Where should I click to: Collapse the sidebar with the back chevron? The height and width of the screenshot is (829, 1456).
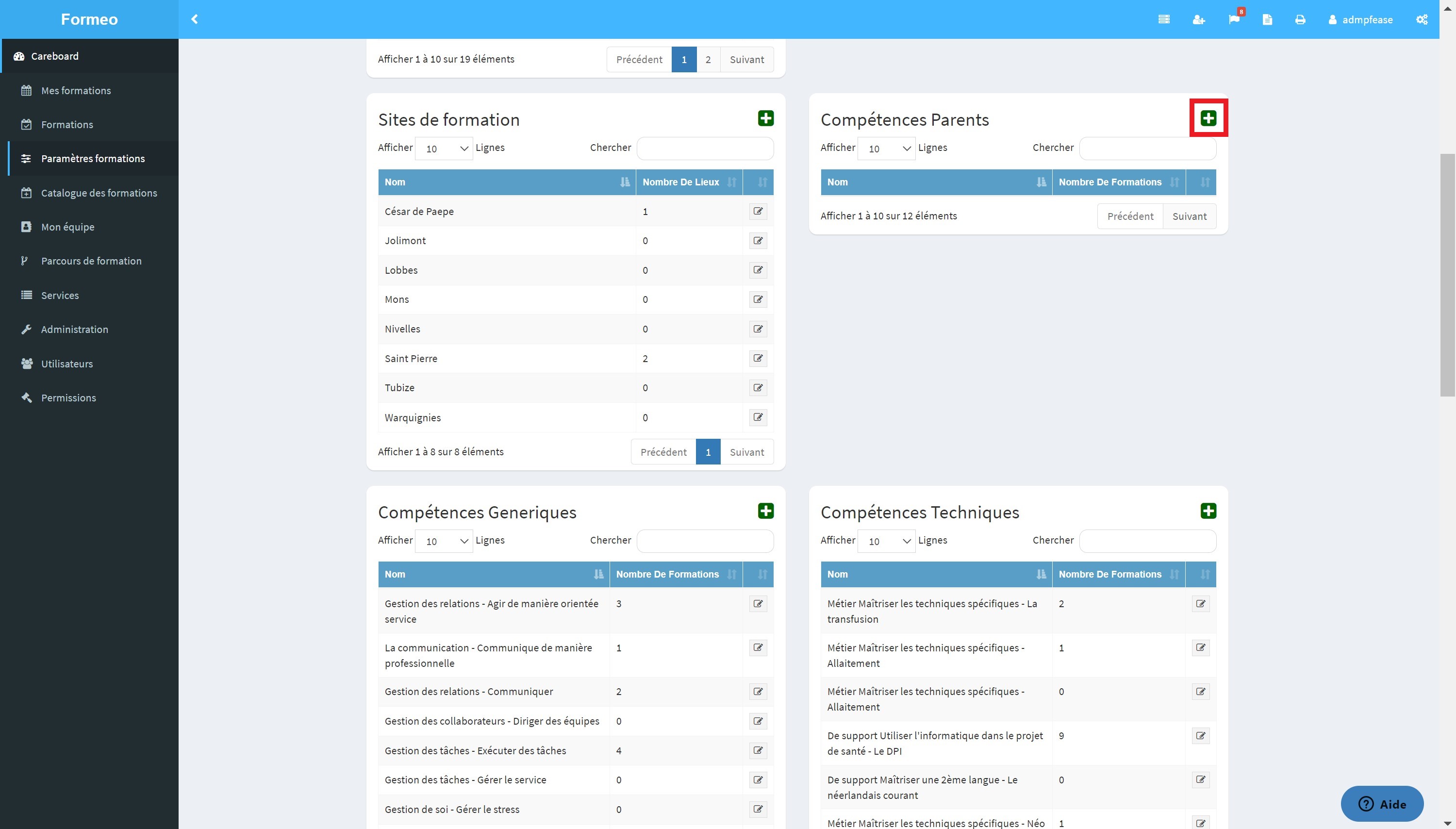point(194,19)
